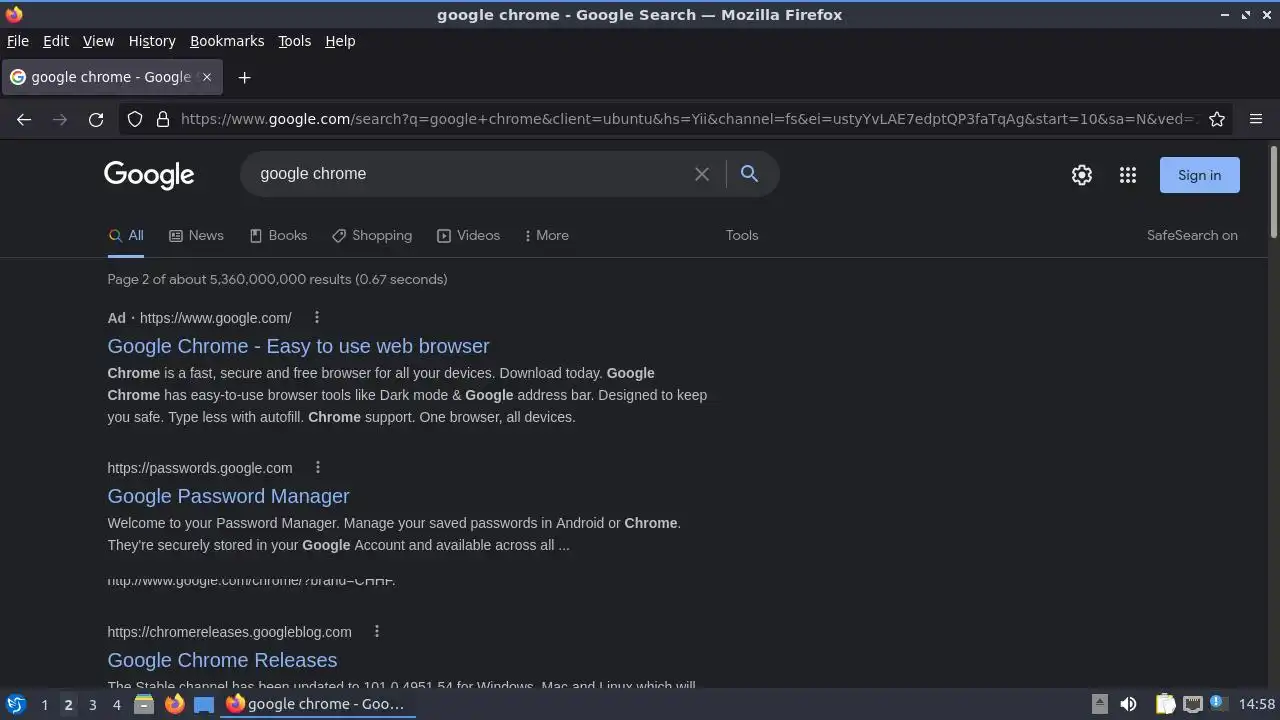Screen dimensions: 1280x720
Task: Open the View menu
Action: coord(98,41)
